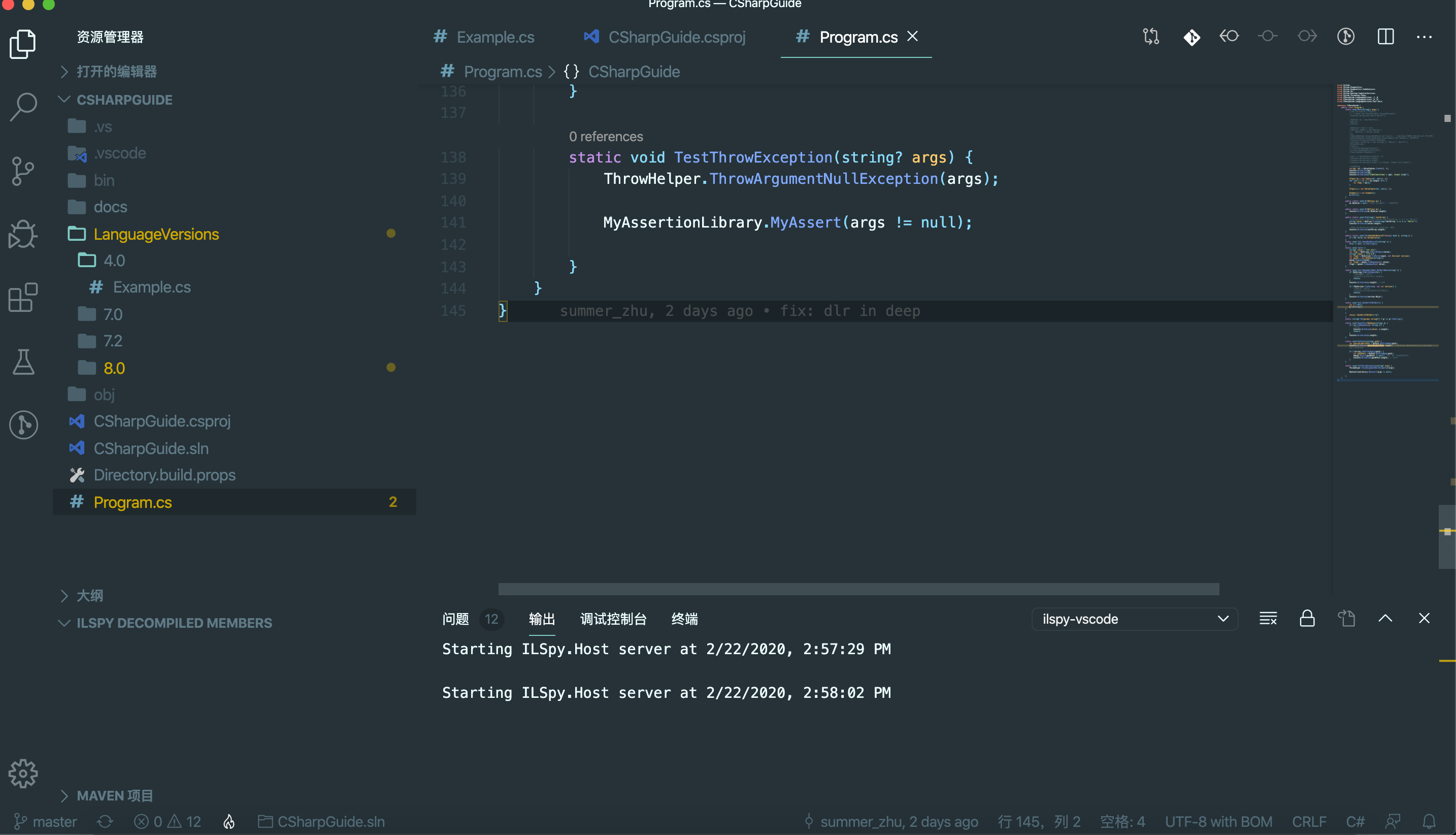1456x835 pixels.
Task: Click the CSharpGuide breadcrumb item
Action: [634, 71]
